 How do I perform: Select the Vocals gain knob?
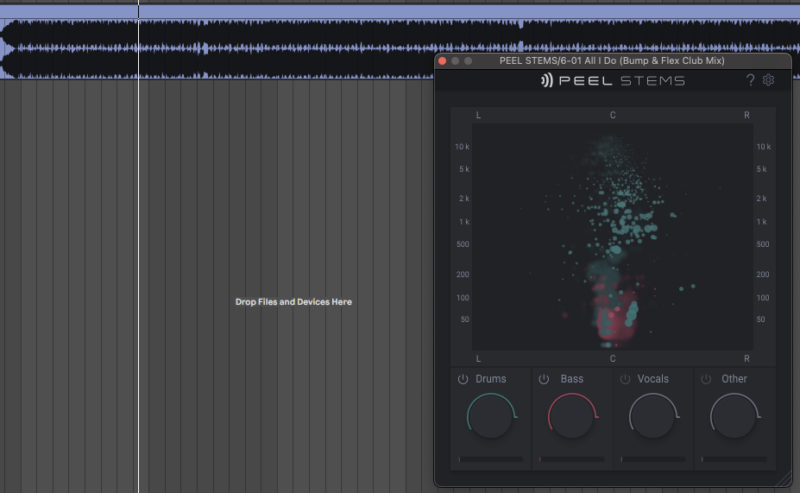[x=652, y=416]
